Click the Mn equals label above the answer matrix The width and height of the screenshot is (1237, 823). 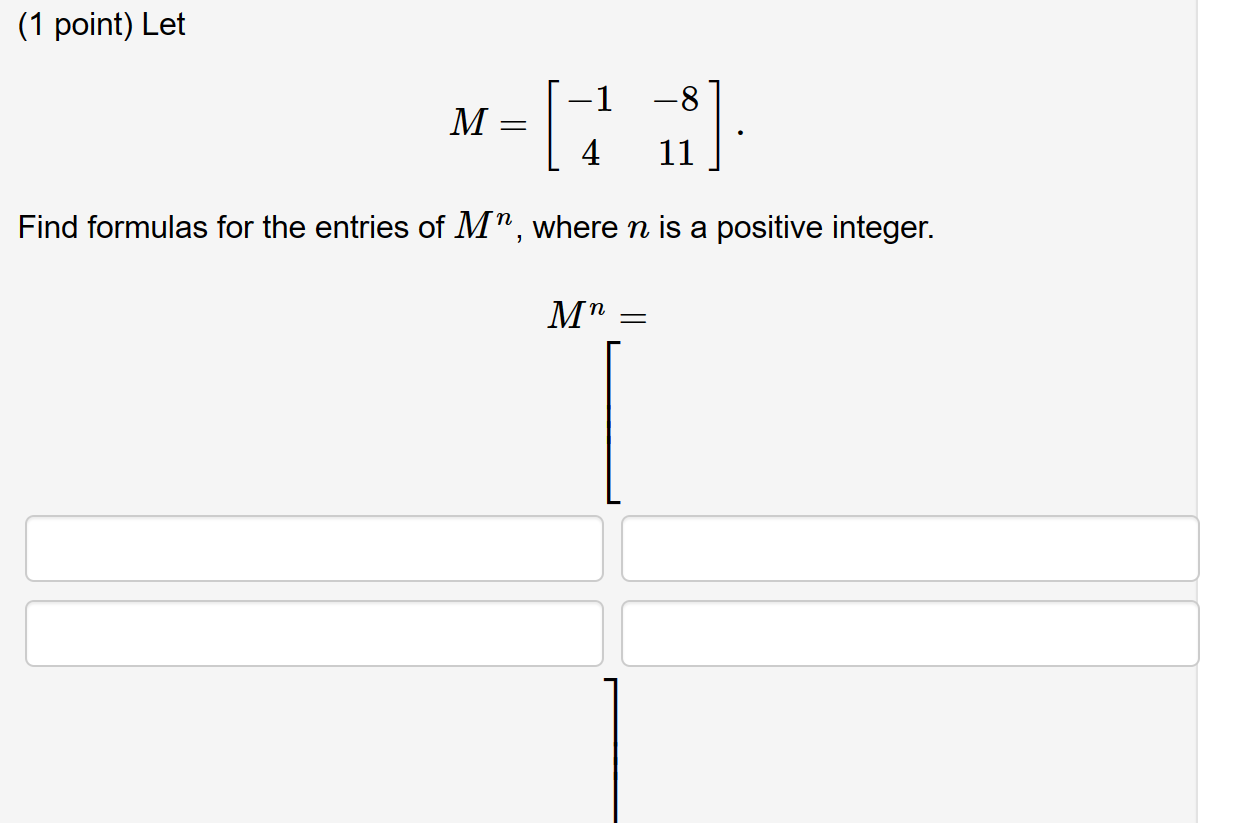point(597,314)
